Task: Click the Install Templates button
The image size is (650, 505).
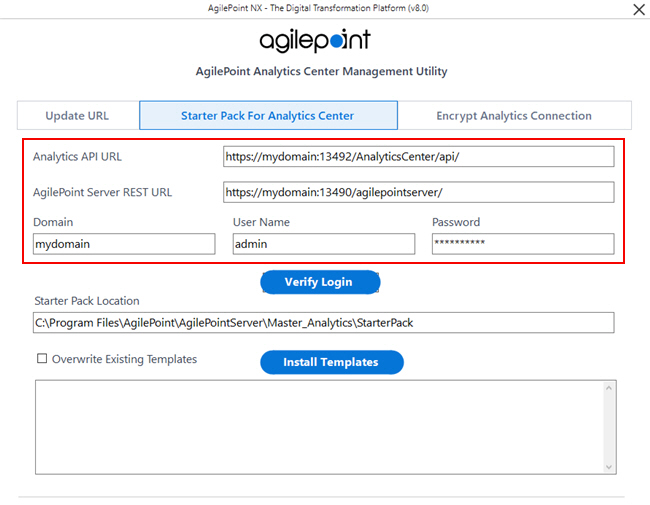Action: click(x=332, y=362)
